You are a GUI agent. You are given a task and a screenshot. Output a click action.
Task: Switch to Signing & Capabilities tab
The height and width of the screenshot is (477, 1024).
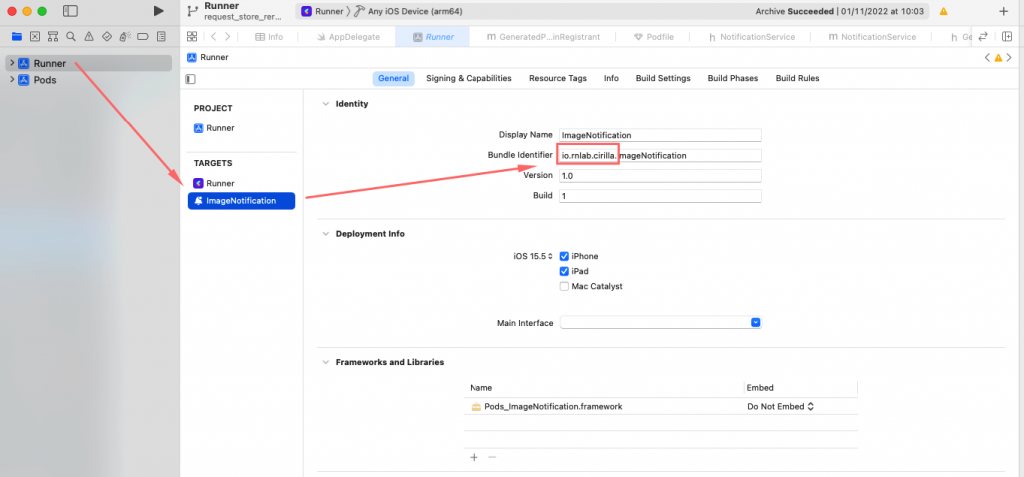pyautogui.click(x=469, y=78)
